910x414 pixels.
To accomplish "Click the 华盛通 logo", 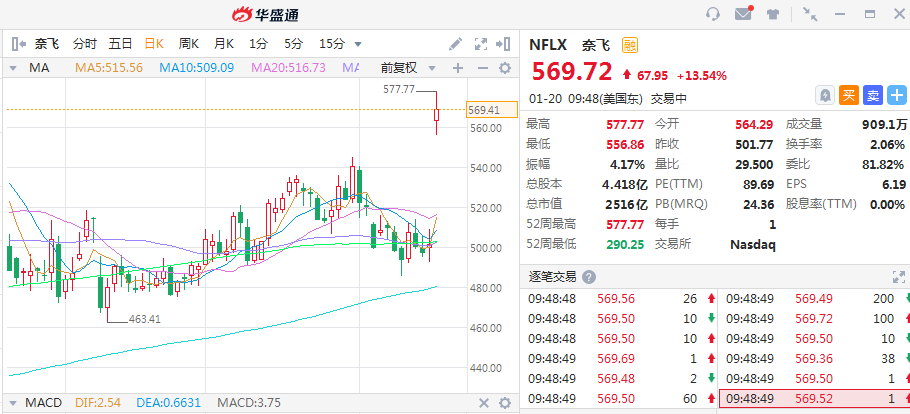I will coord(265,15).
